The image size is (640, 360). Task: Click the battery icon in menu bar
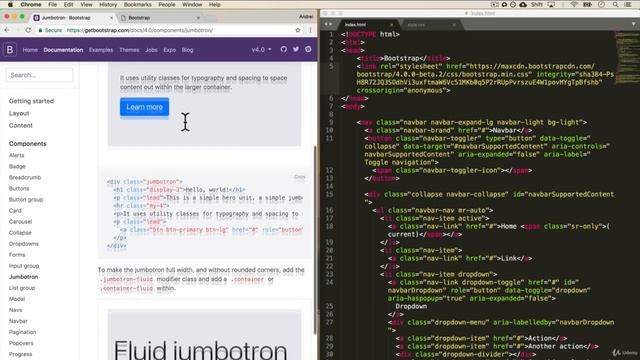[x=587, y=4]
